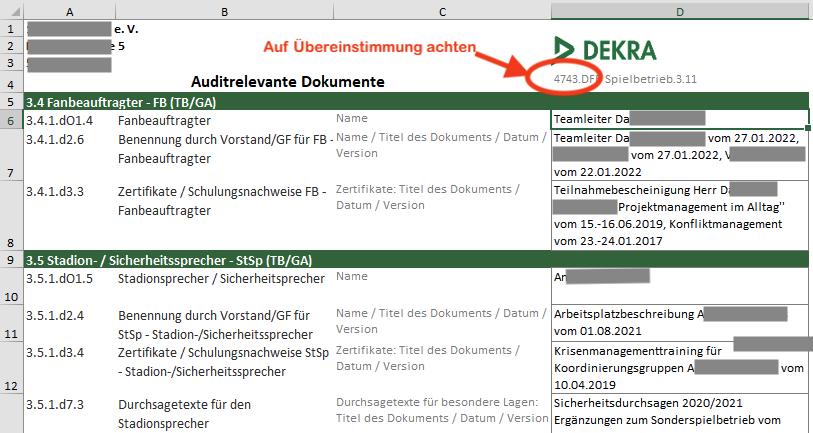Select column A header

tap(68, 10)
